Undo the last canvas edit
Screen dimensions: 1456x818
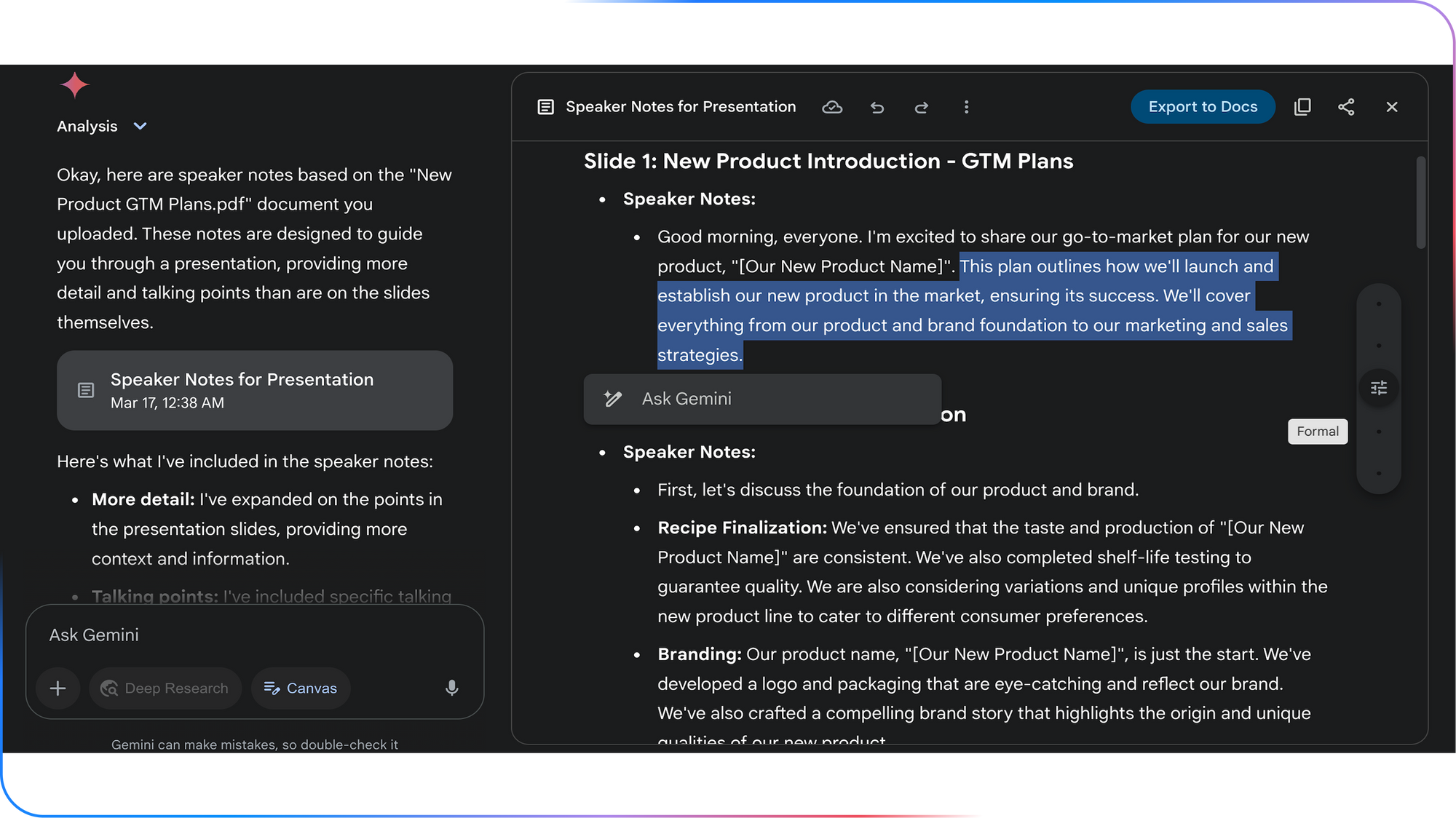pyautogui.click(x=877, y=108)
